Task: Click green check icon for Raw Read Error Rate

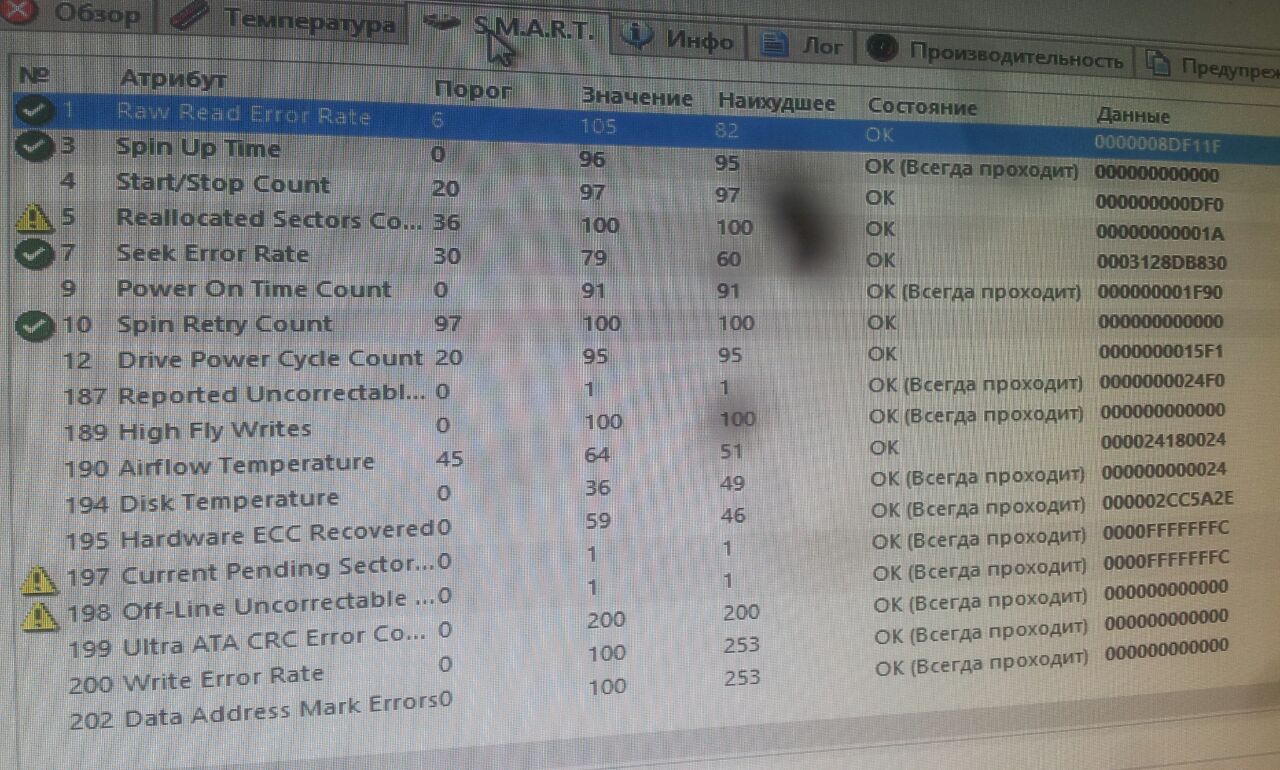Action: (35, 109)
